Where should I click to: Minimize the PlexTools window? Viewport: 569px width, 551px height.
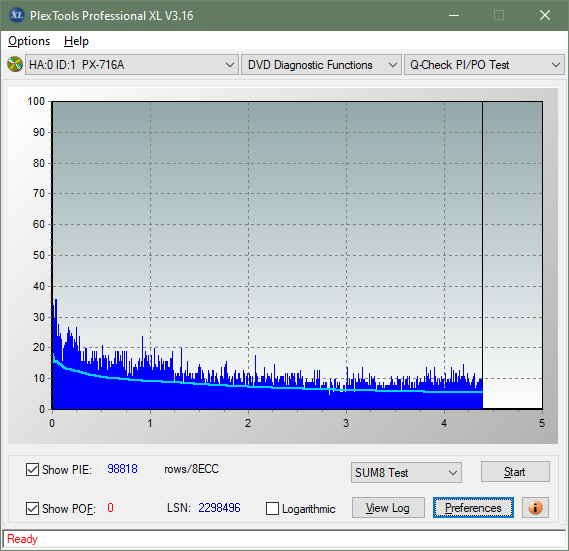click(x=454, y=16)
